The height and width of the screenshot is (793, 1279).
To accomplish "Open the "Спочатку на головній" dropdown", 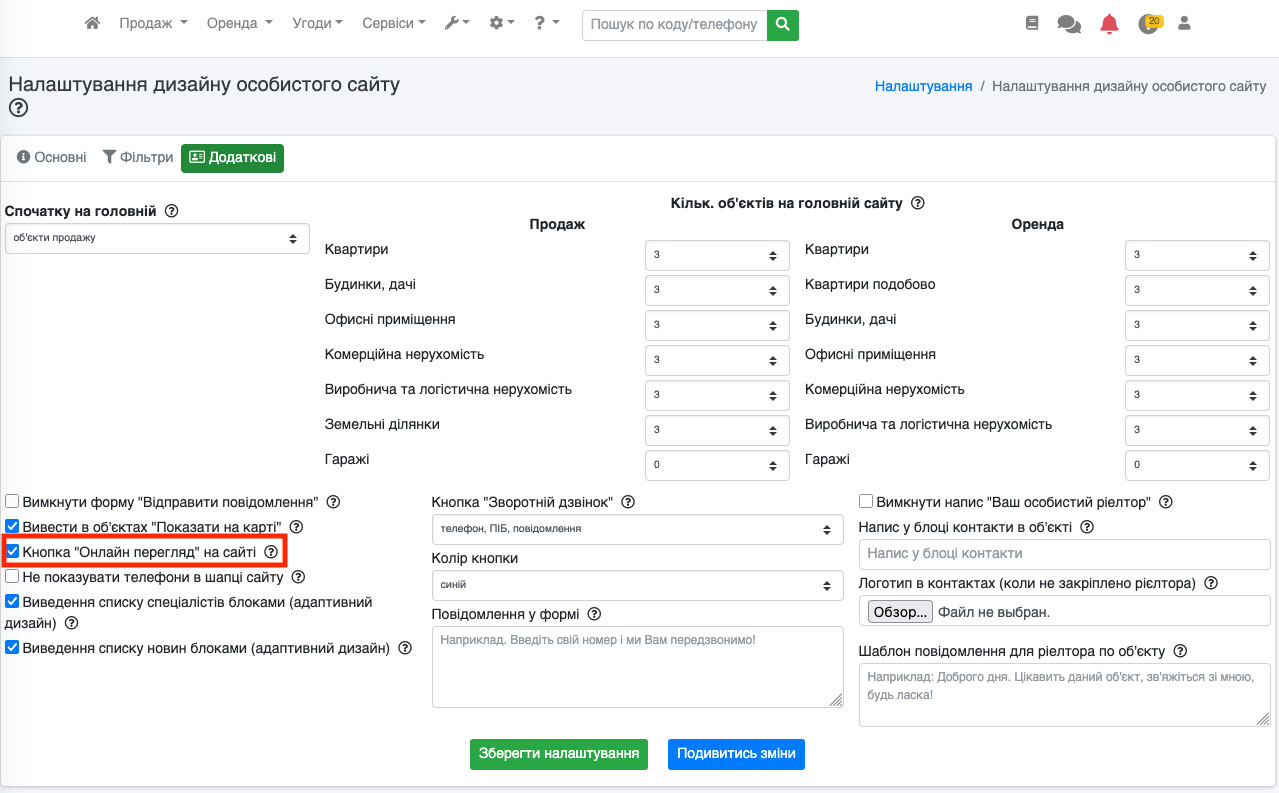I will 157,238.
